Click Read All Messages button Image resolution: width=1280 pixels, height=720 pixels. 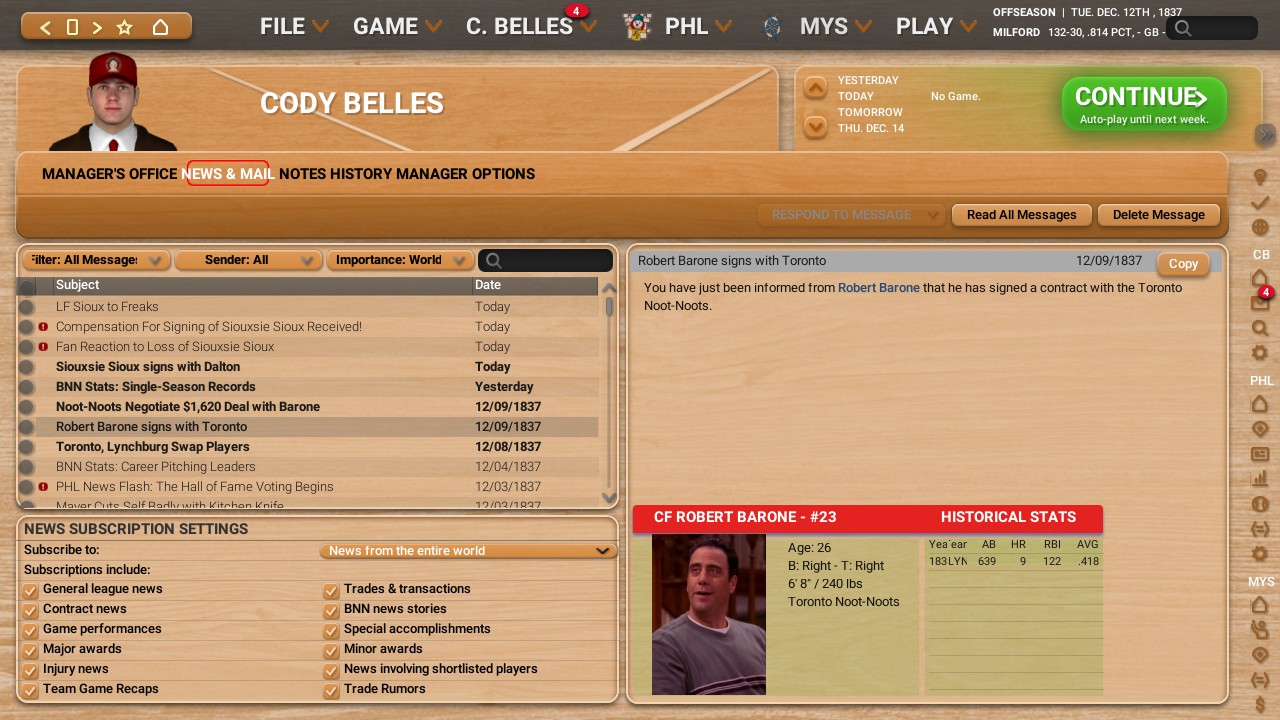1022,215
